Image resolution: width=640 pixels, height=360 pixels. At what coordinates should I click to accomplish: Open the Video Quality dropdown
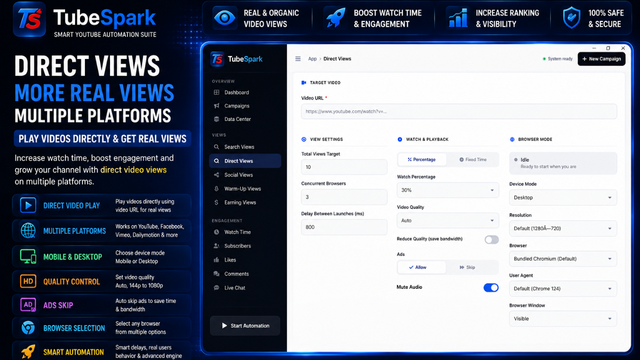[x=448, y=220]
